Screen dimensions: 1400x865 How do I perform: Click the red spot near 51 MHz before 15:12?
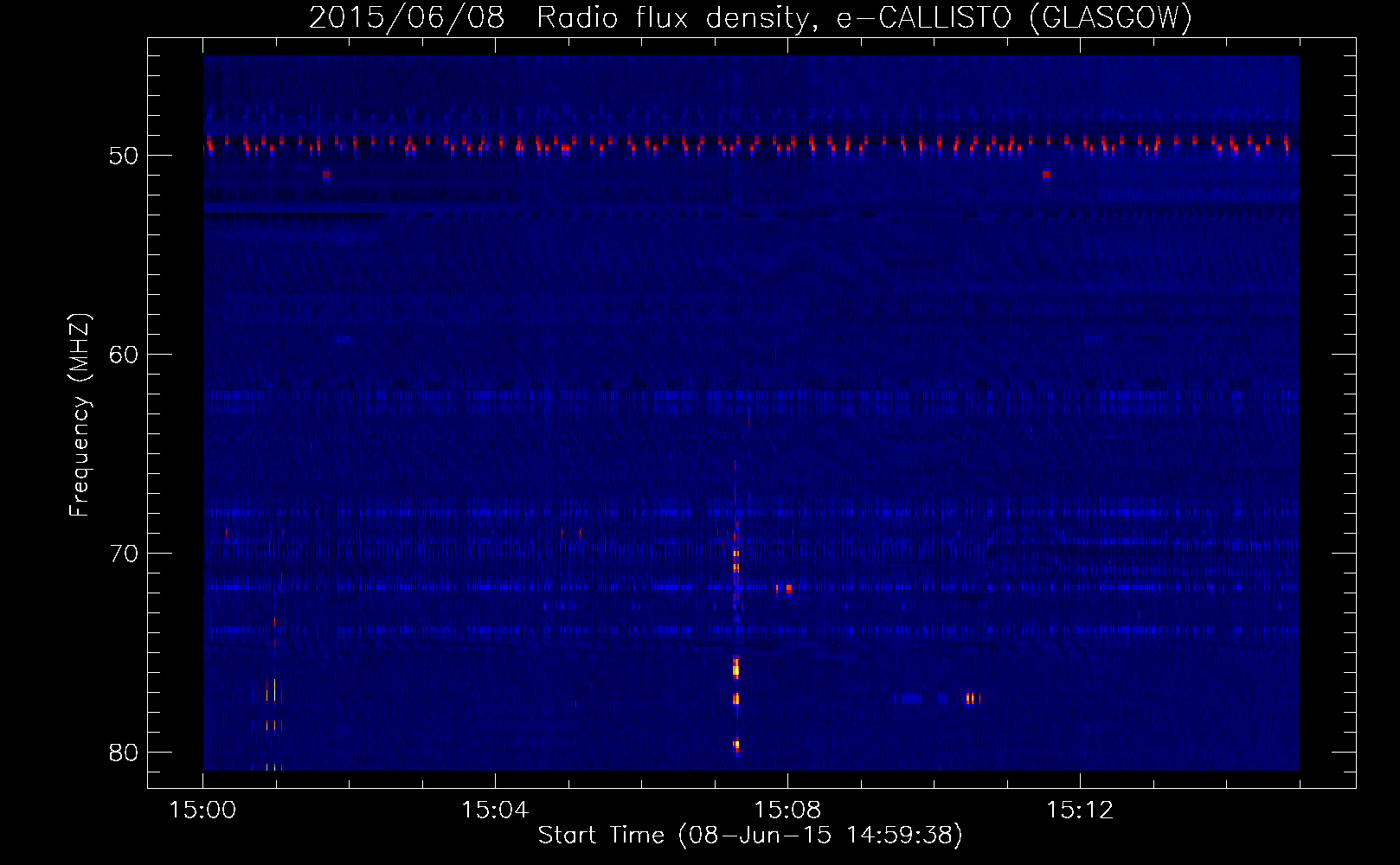1046,175
